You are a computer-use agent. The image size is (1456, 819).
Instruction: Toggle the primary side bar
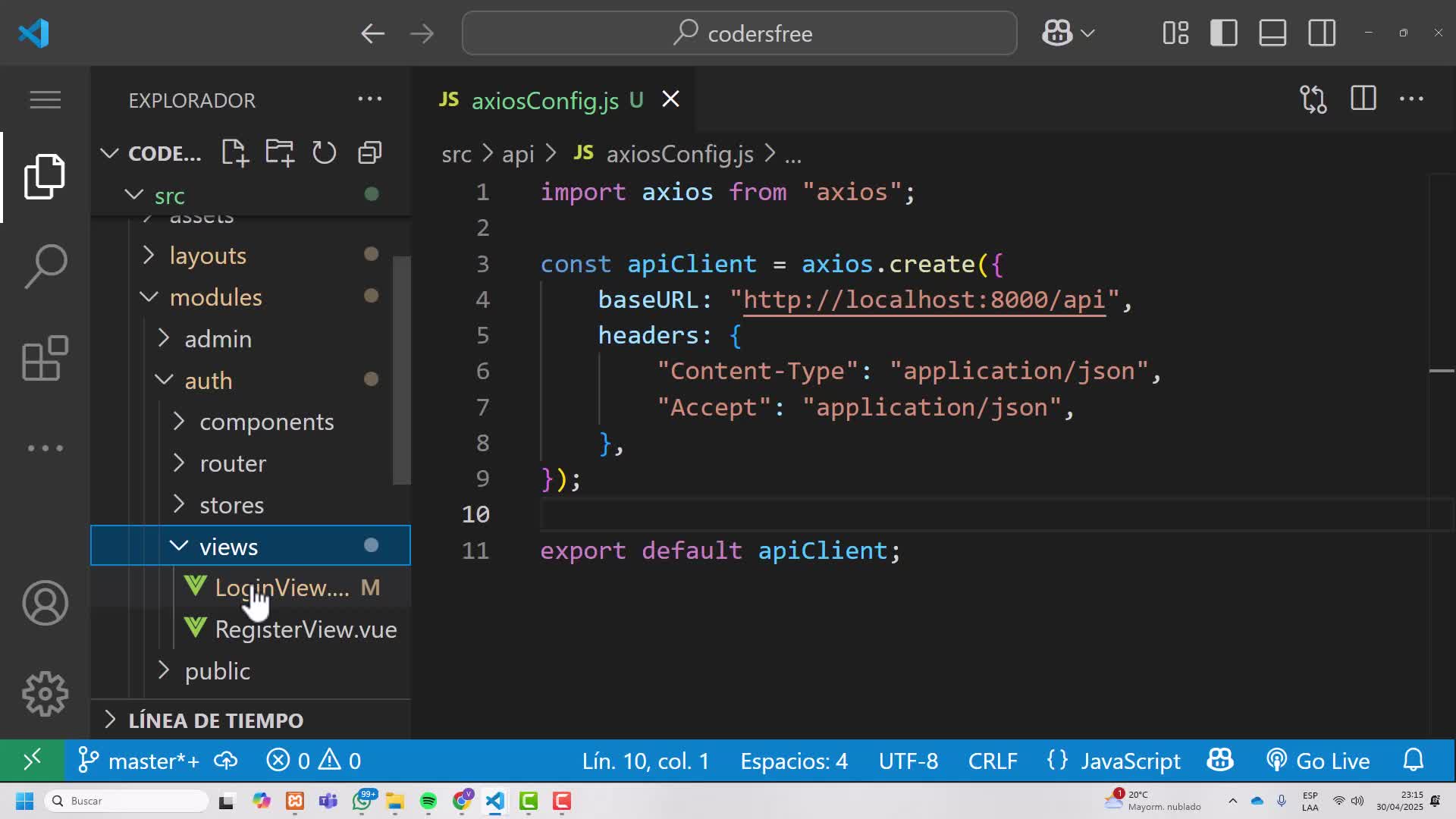(1224, 33)
